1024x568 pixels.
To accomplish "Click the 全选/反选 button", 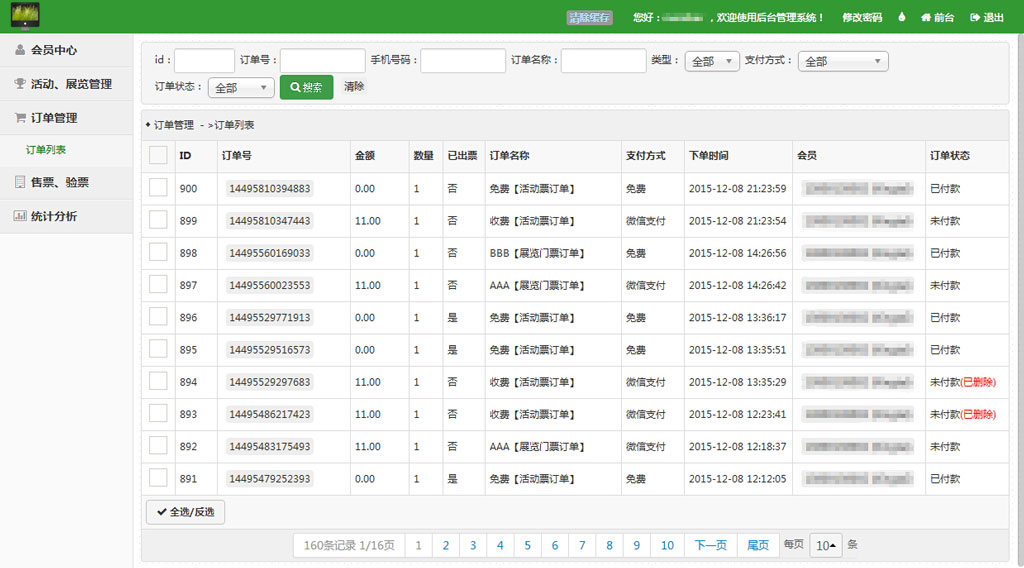I will pyautogui.click(x=185, y=512).
